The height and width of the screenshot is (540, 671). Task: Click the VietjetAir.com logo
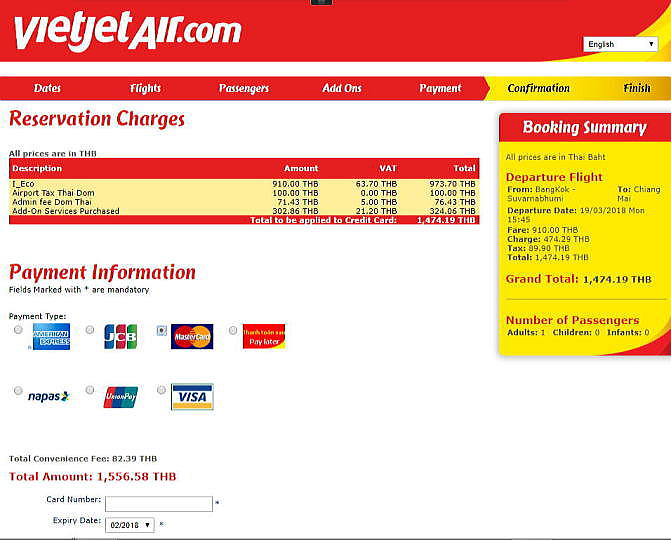coord(128,31)
